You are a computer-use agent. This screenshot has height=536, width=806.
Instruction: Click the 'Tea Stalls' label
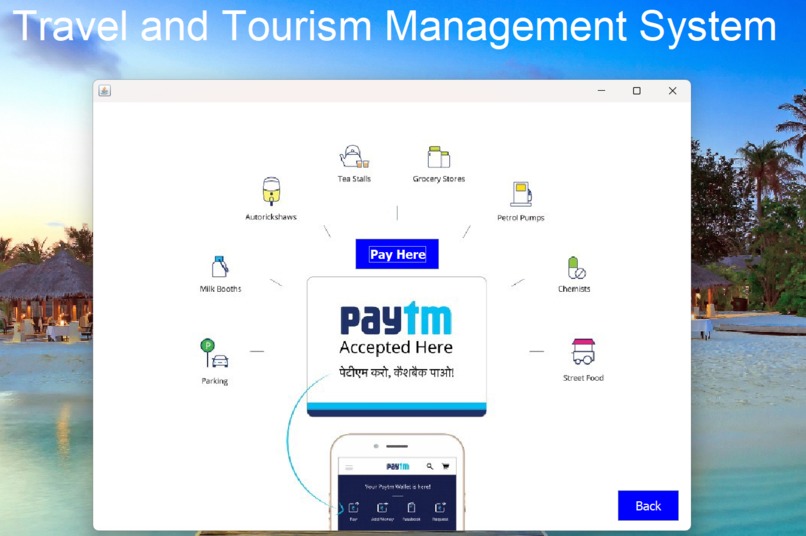[354, 179]
